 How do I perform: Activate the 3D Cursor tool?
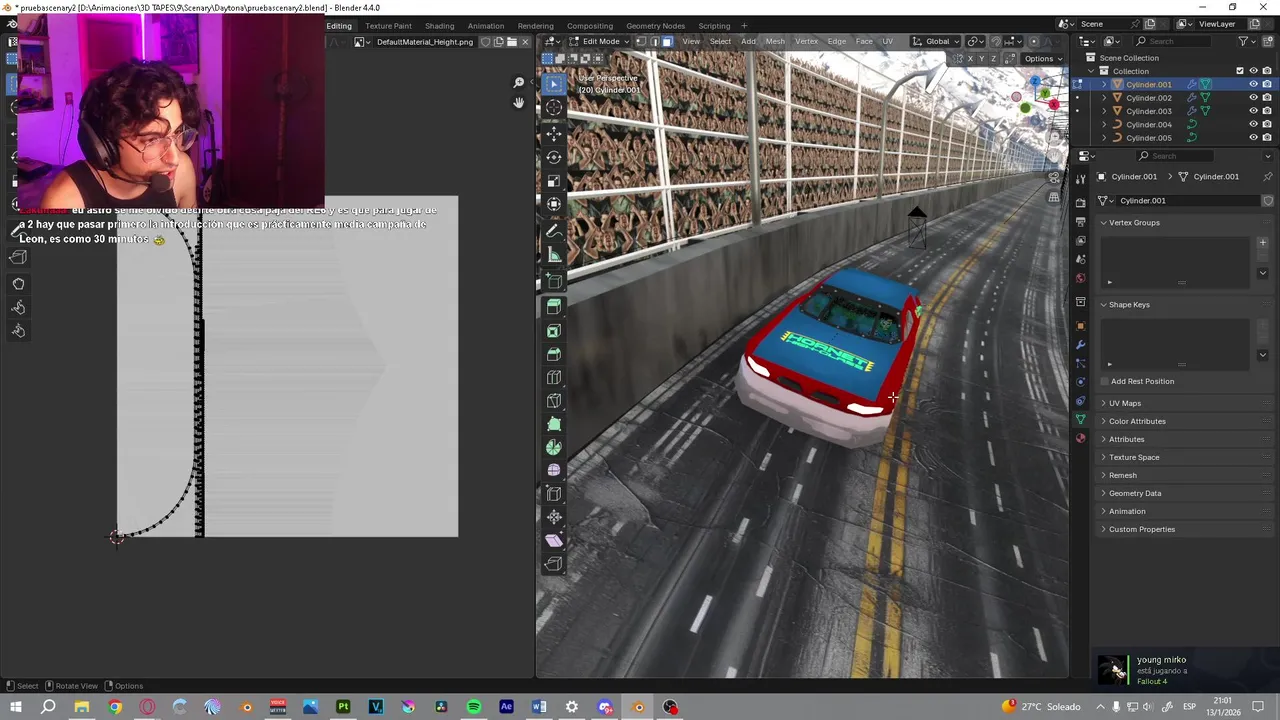click(x=554, y=107)
